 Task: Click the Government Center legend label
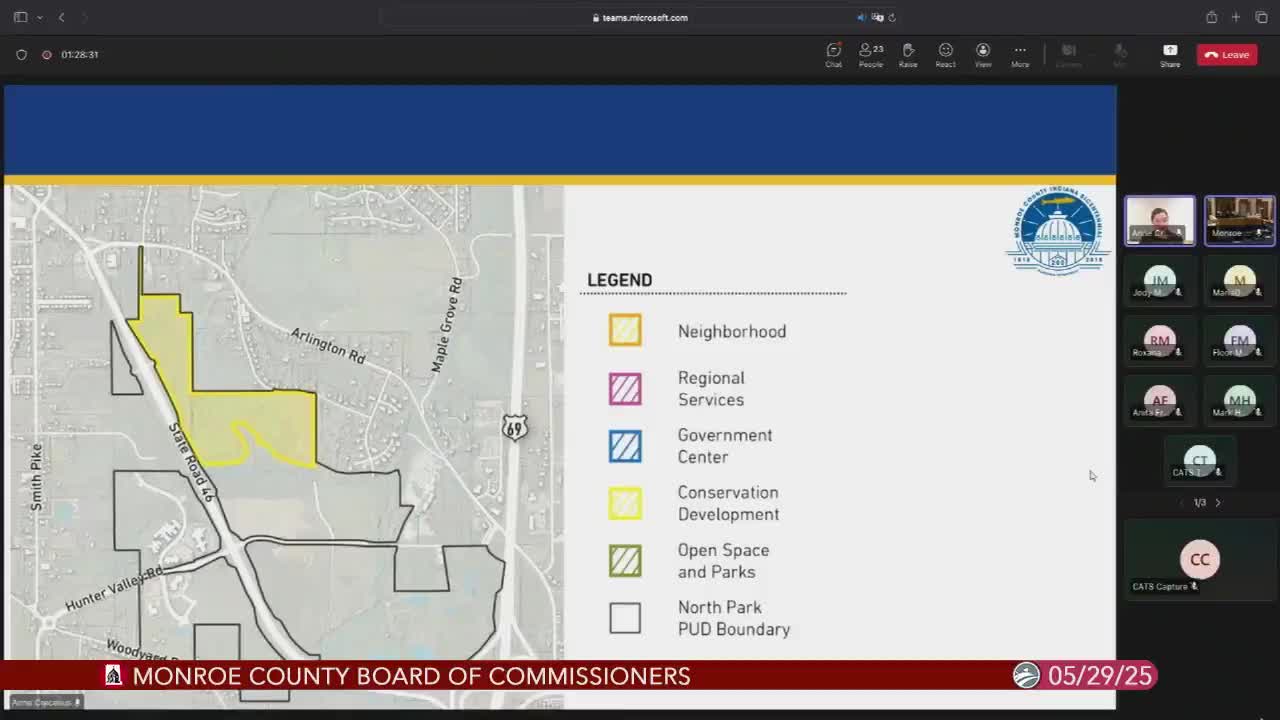[725, 446]
